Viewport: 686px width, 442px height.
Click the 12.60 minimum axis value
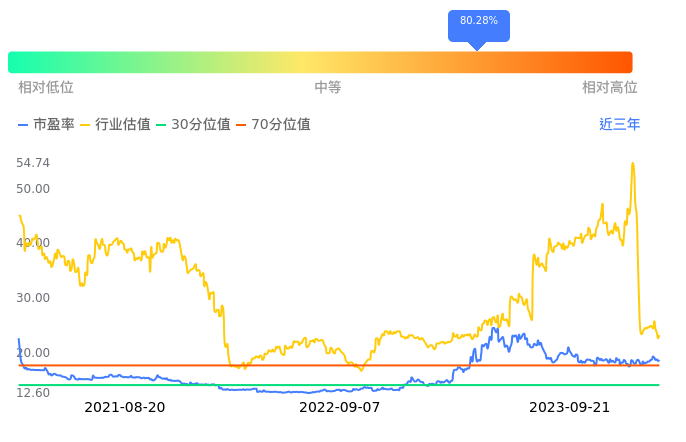33,393
